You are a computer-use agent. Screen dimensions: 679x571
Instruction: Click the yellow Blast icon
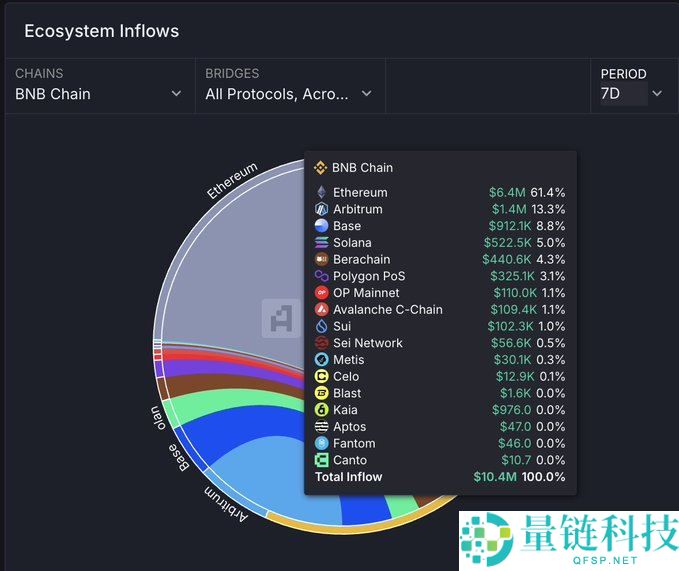(x=321, y=393)
